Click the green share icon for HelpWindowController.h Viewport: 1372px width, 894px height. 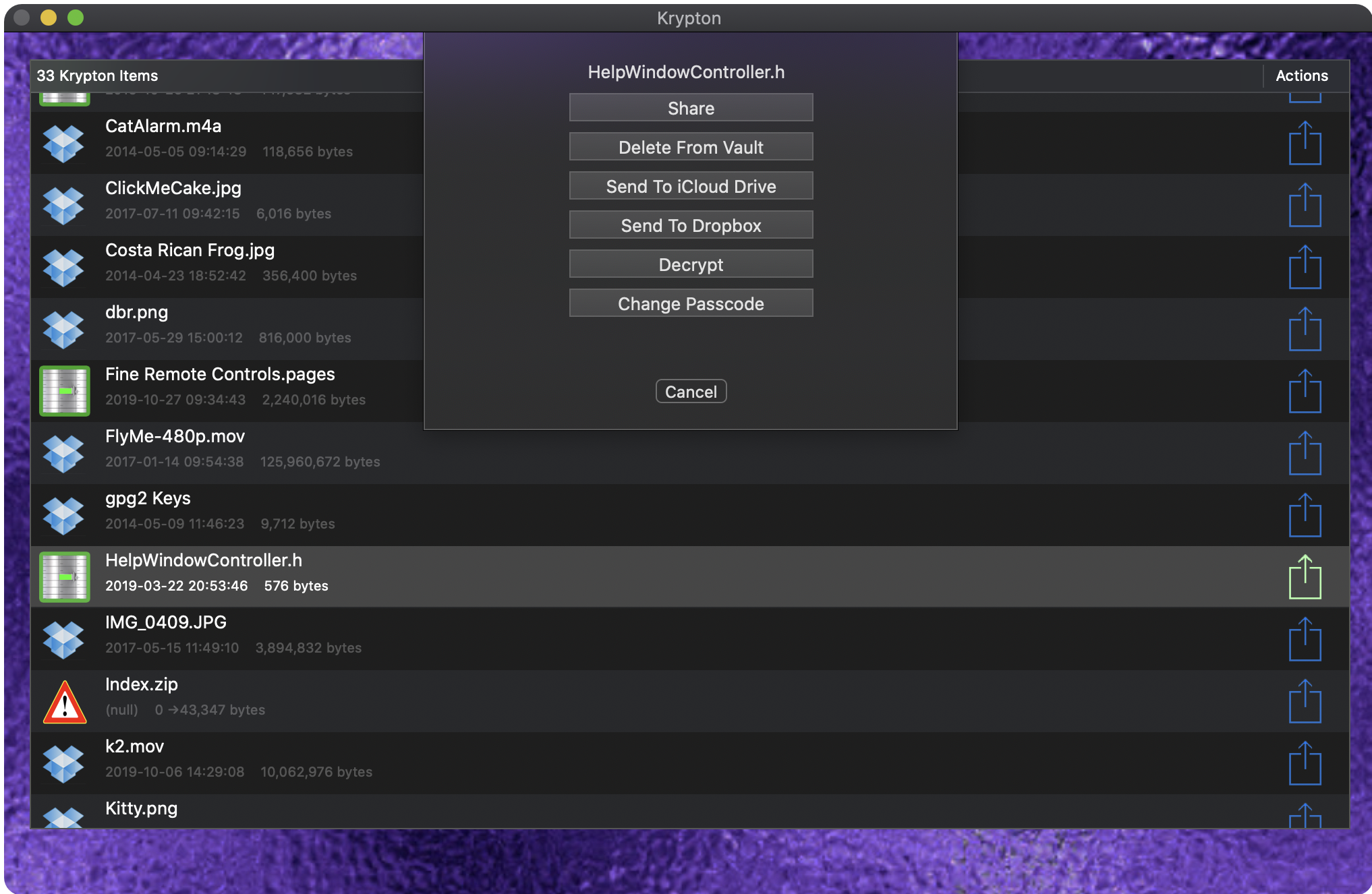click(x=1305, y=577)
